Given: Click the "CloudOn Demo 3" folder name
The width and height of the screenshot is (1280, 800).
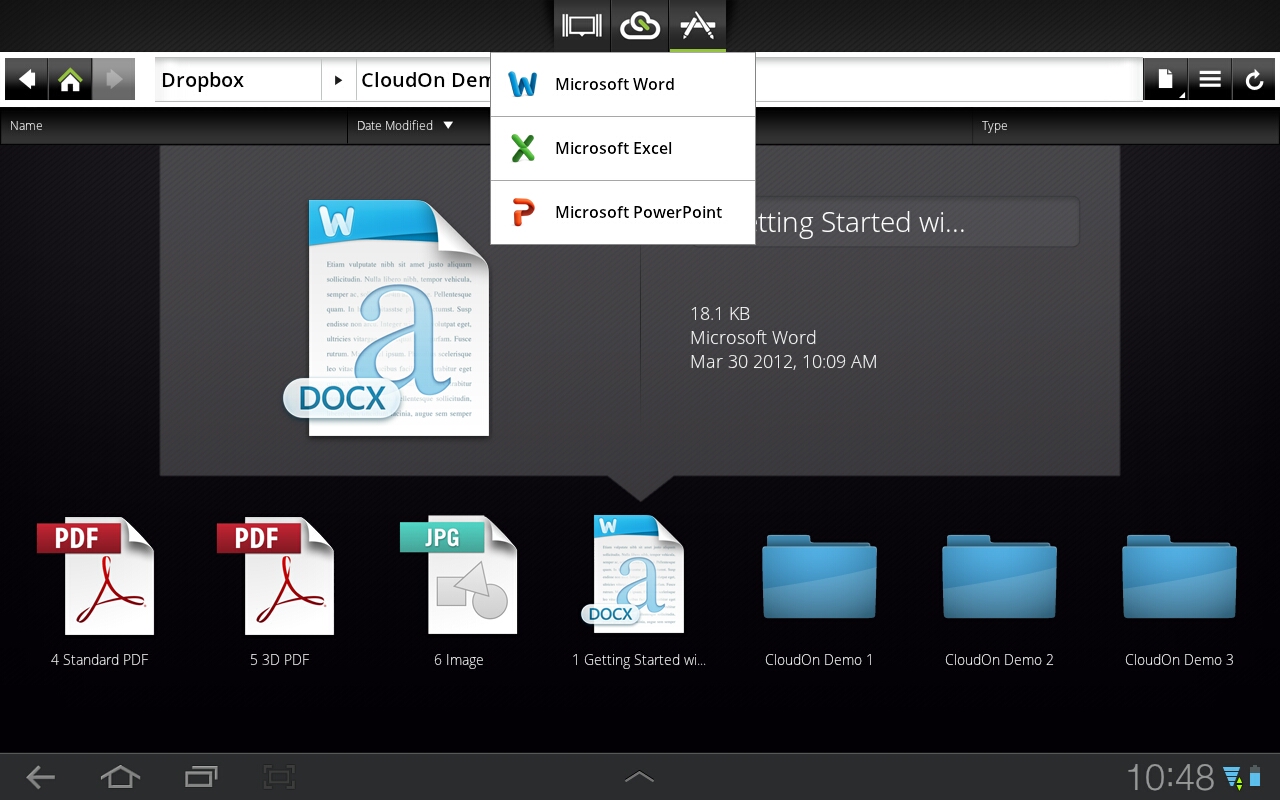Looking at the screenshot, I should click(x=1179, y=660).
